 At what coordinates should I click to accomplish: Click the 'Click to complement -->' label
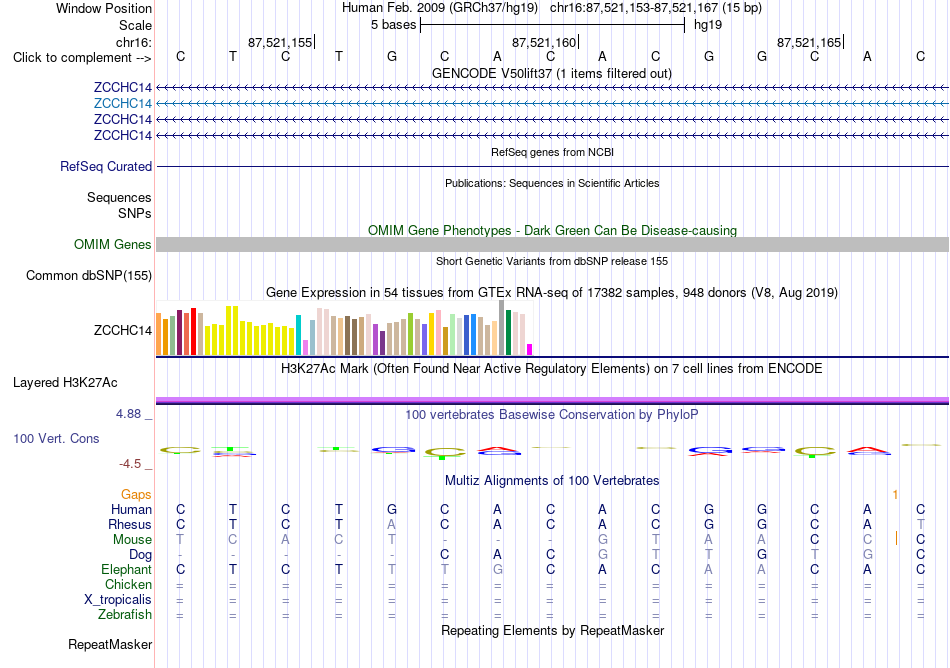pyautogui.click(x=82, y=58)
